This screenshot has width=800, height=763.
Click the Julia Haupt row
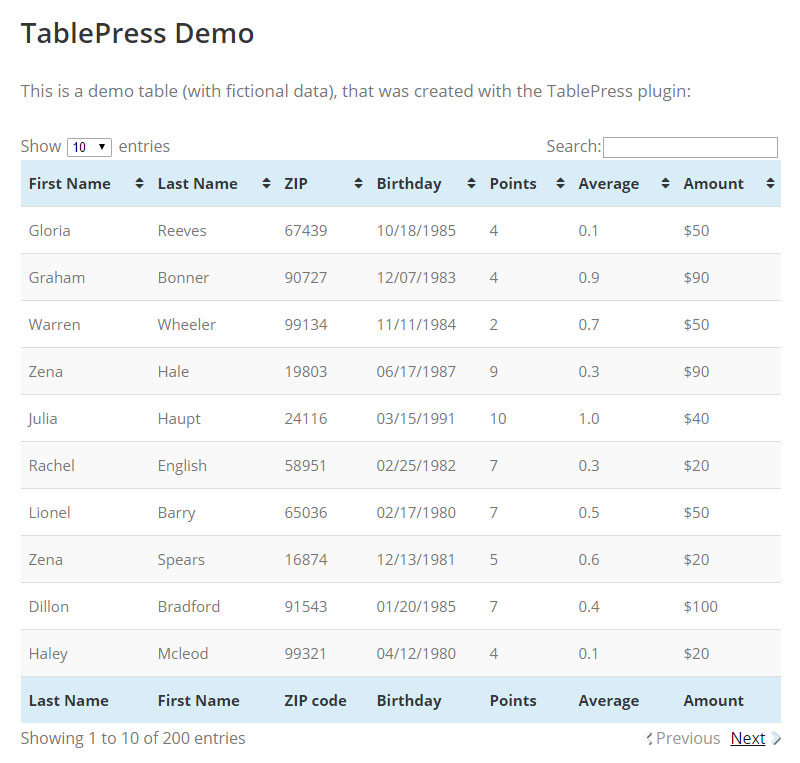click(x=401, y=419)
